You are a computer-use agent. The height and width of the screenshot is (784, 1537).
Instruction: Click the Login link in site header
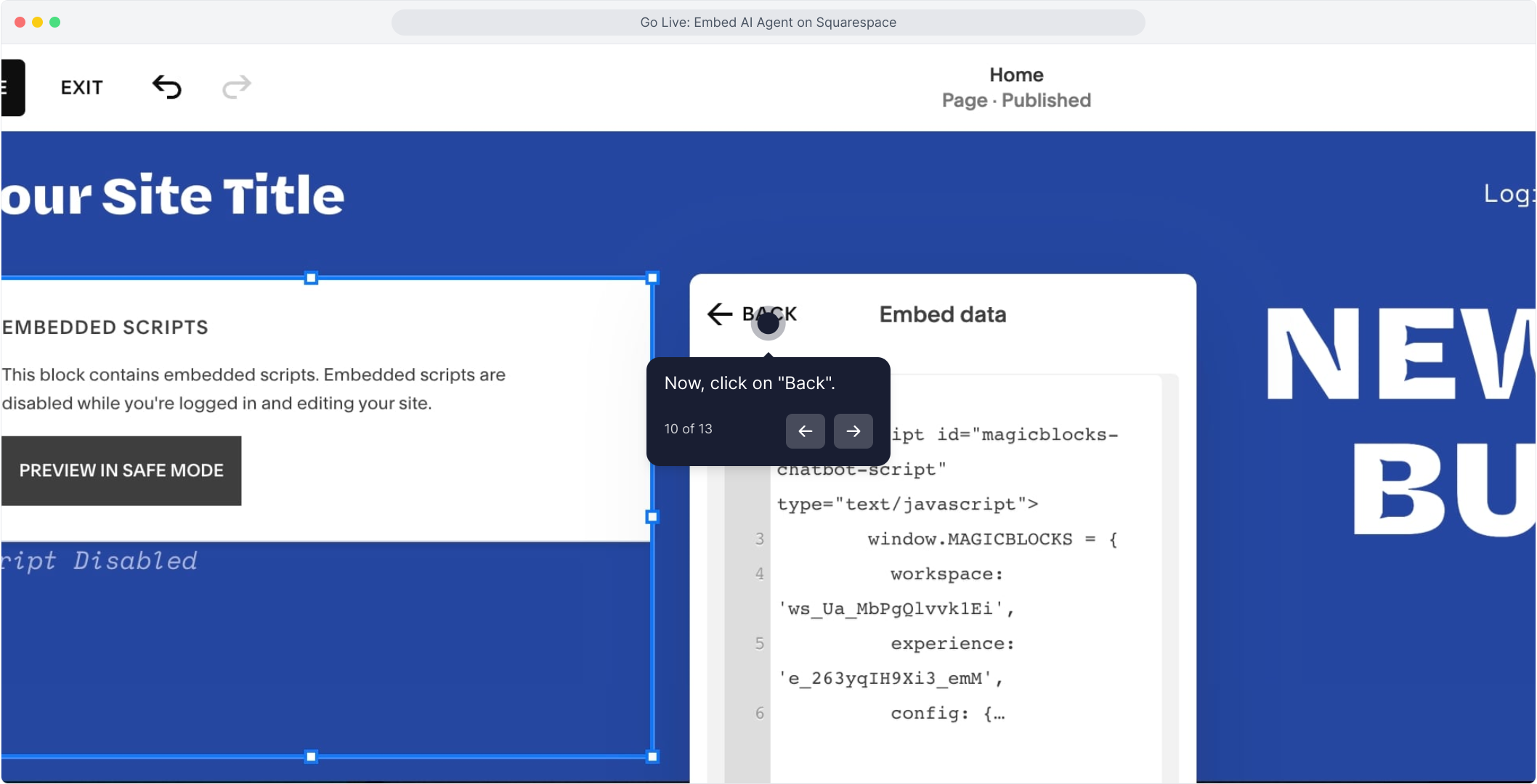(x=1508, y=194)
